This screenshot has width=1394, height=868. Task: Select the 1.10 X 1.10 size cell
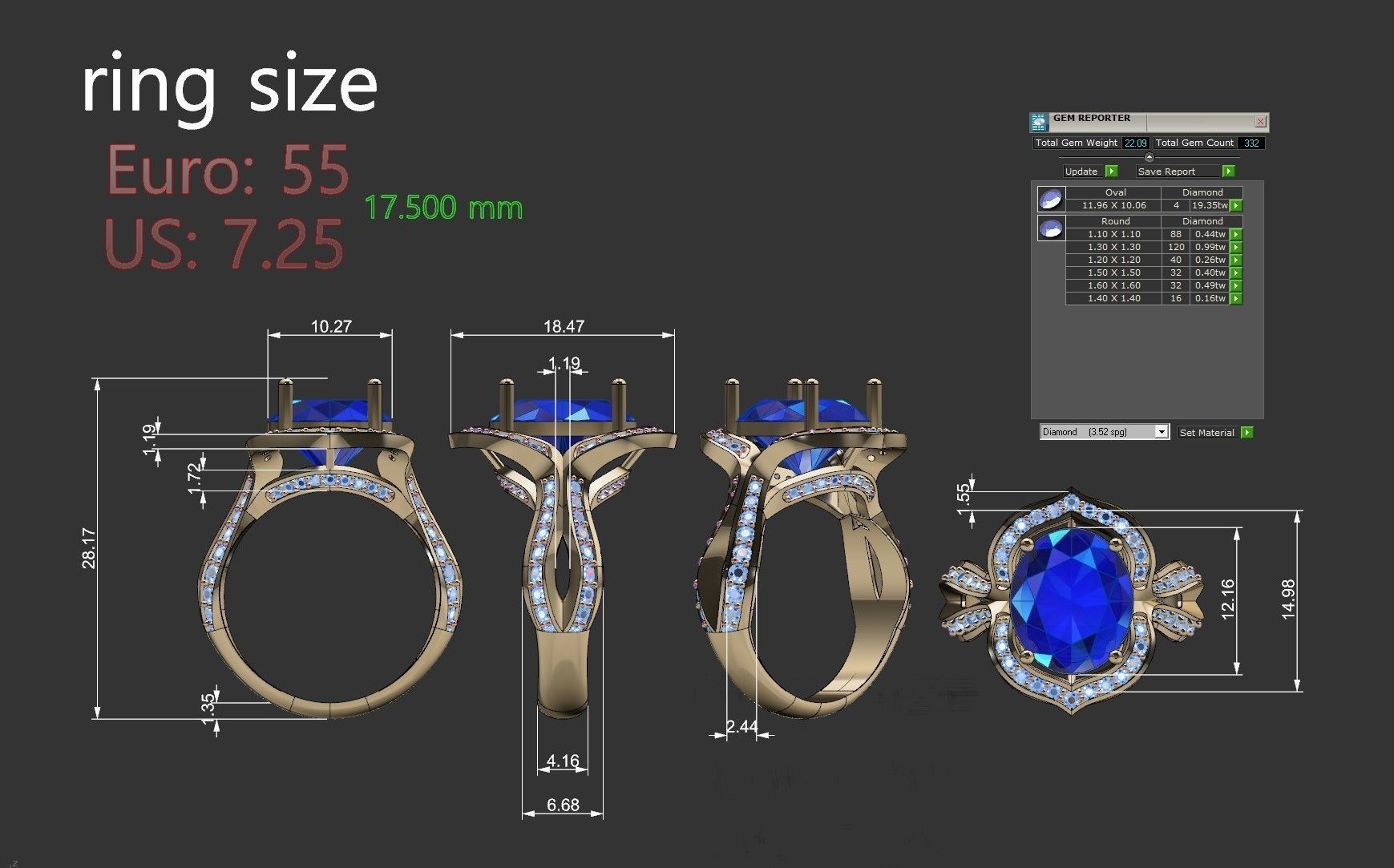1113,234
